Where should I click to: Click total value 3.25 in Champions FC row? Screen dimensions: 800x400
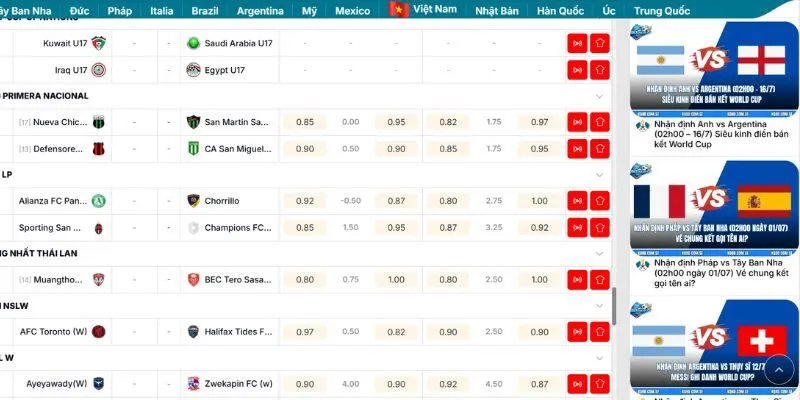494,228
